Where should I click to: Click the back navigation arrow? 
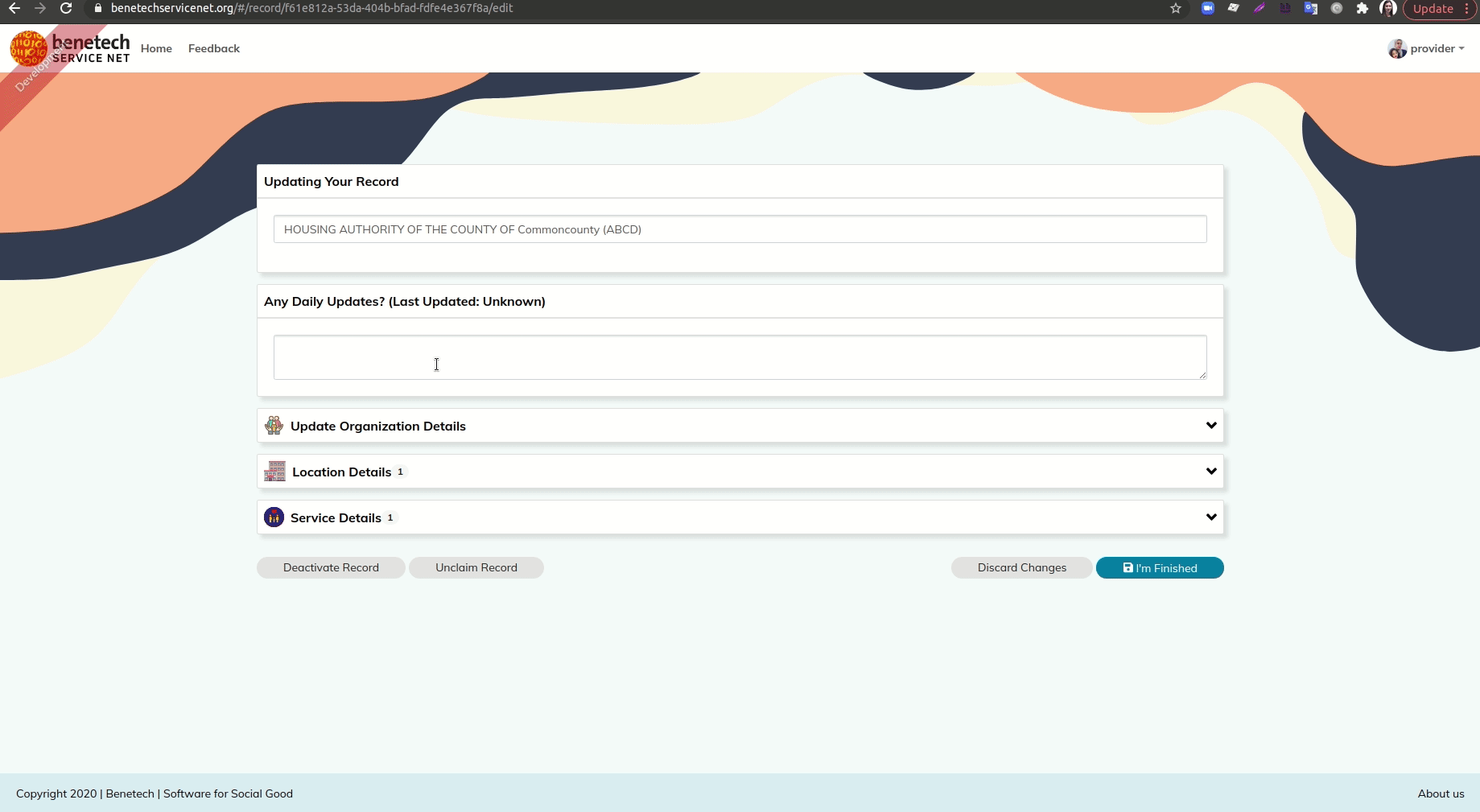(15, 9)
